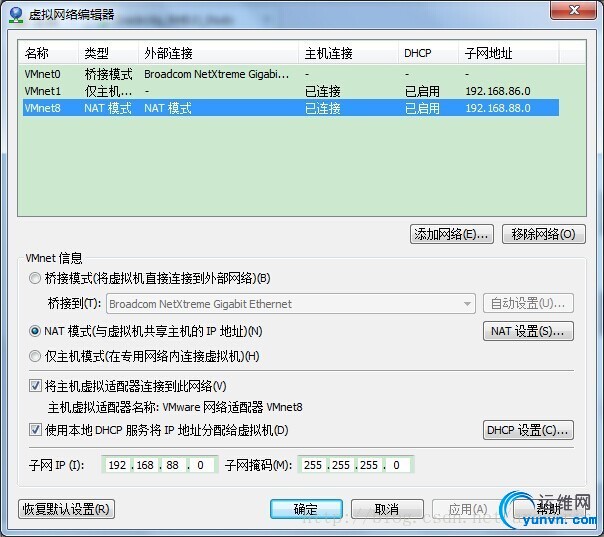Click the 添加网络(E)... button

point(451,234)
